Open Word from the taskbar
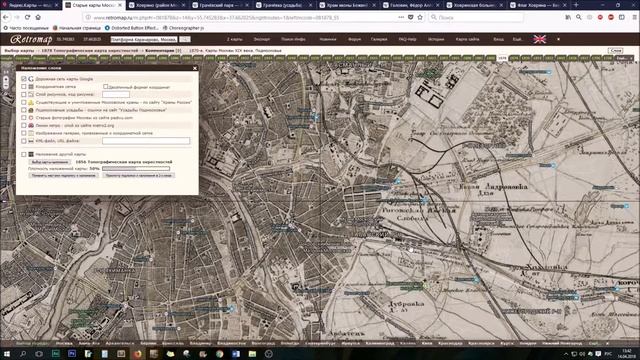 click(x=236, y=353)
